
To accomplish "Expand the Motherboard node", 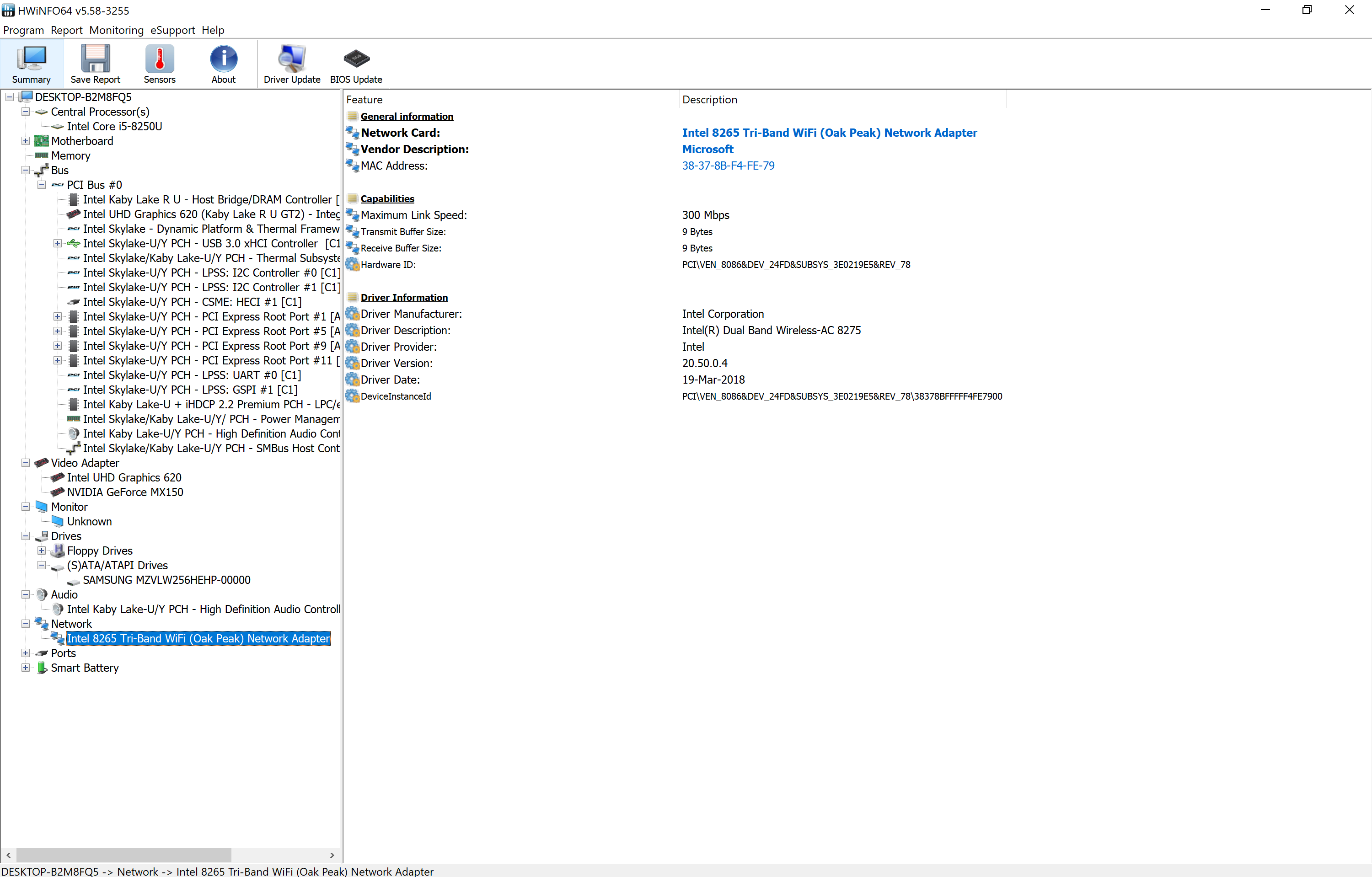I will (x=26, y=141).
